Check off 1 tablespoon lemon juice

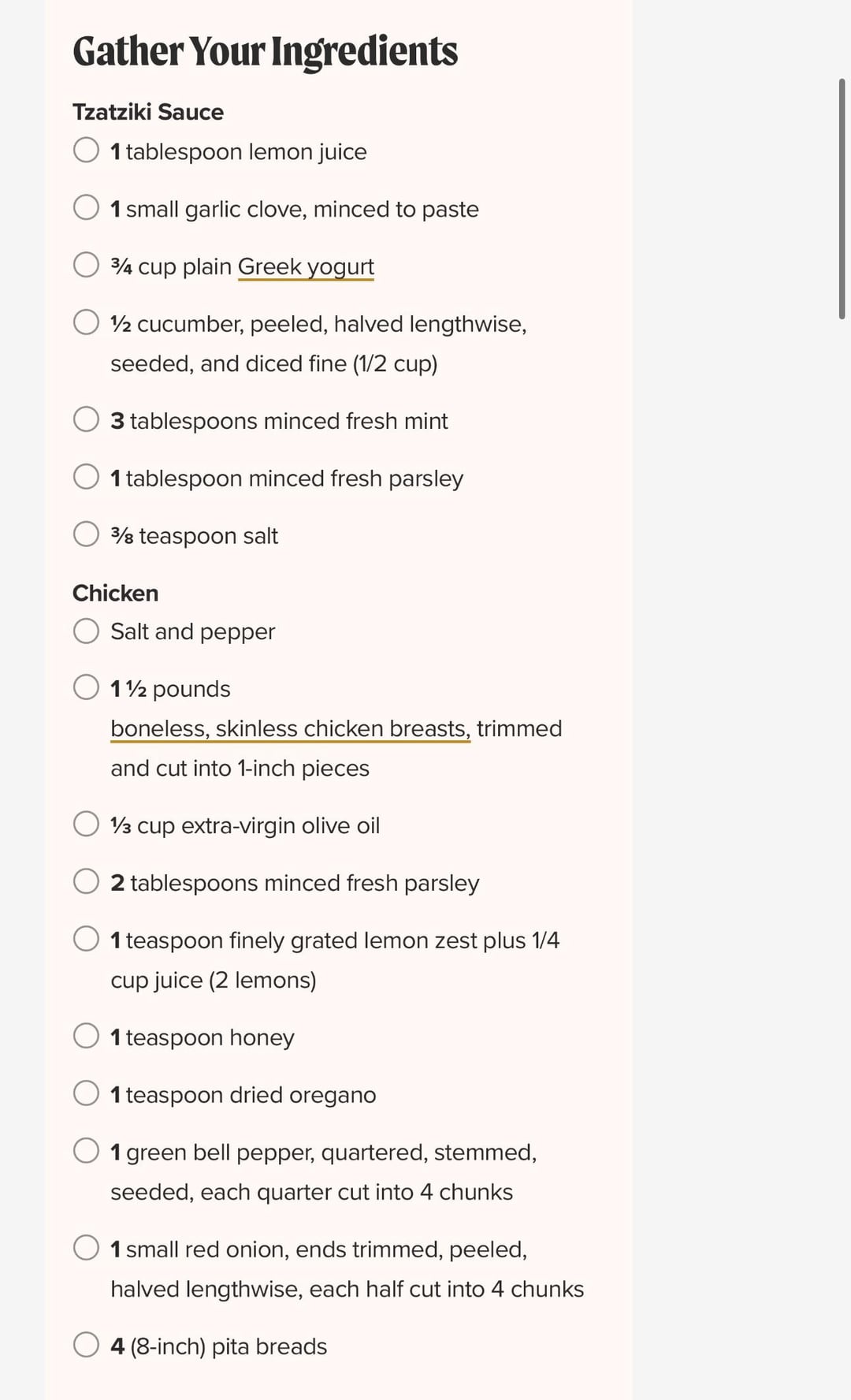click(86, 150)
